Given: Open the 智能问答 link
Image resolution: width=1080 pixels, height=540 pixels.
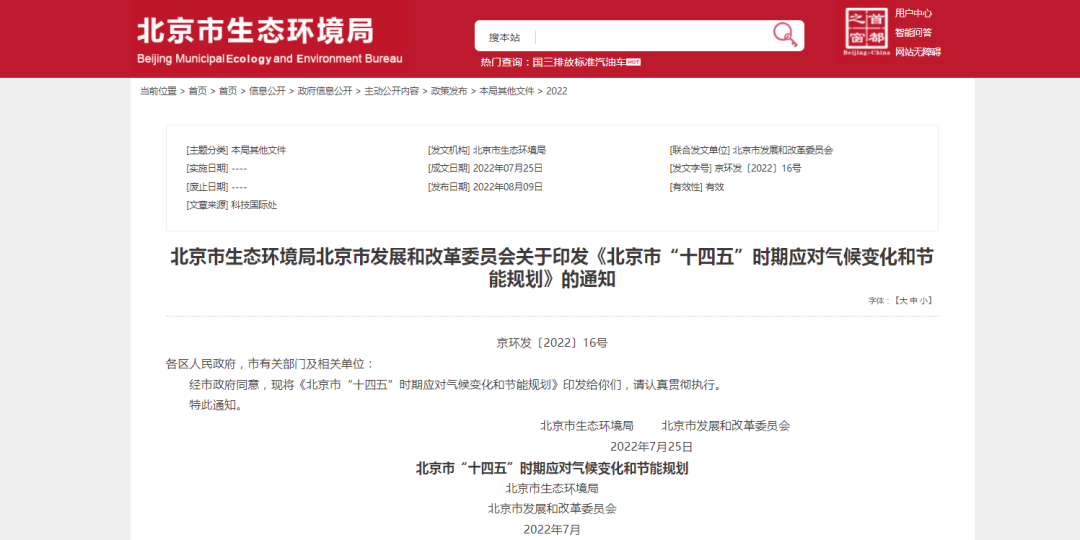Looking at the screenshot, I should click(913, 32).
